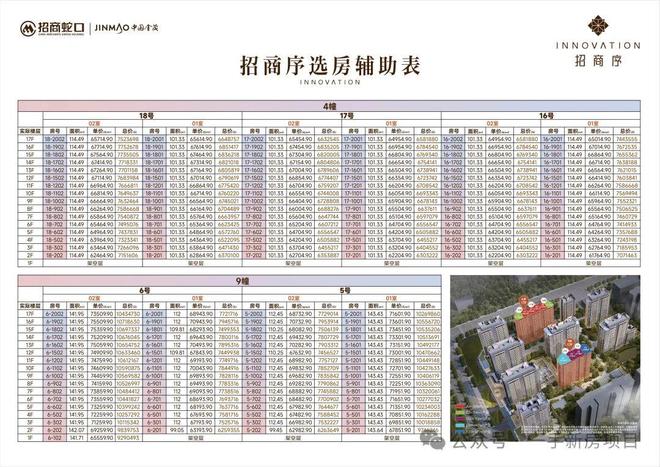Select room cell 18-202

click(55, 256)
